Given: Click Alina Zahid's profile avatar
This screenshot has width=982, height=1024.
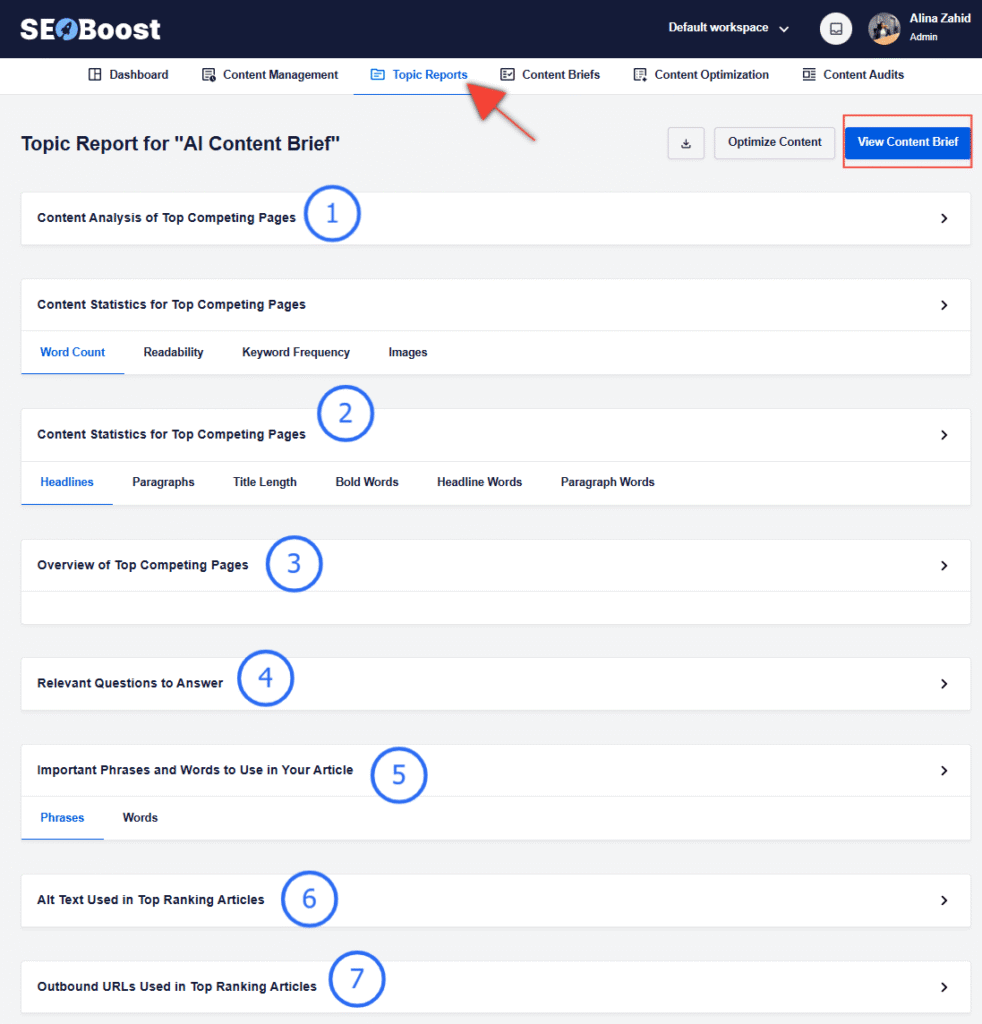Looking at the screenshot, I should (884, 28).
